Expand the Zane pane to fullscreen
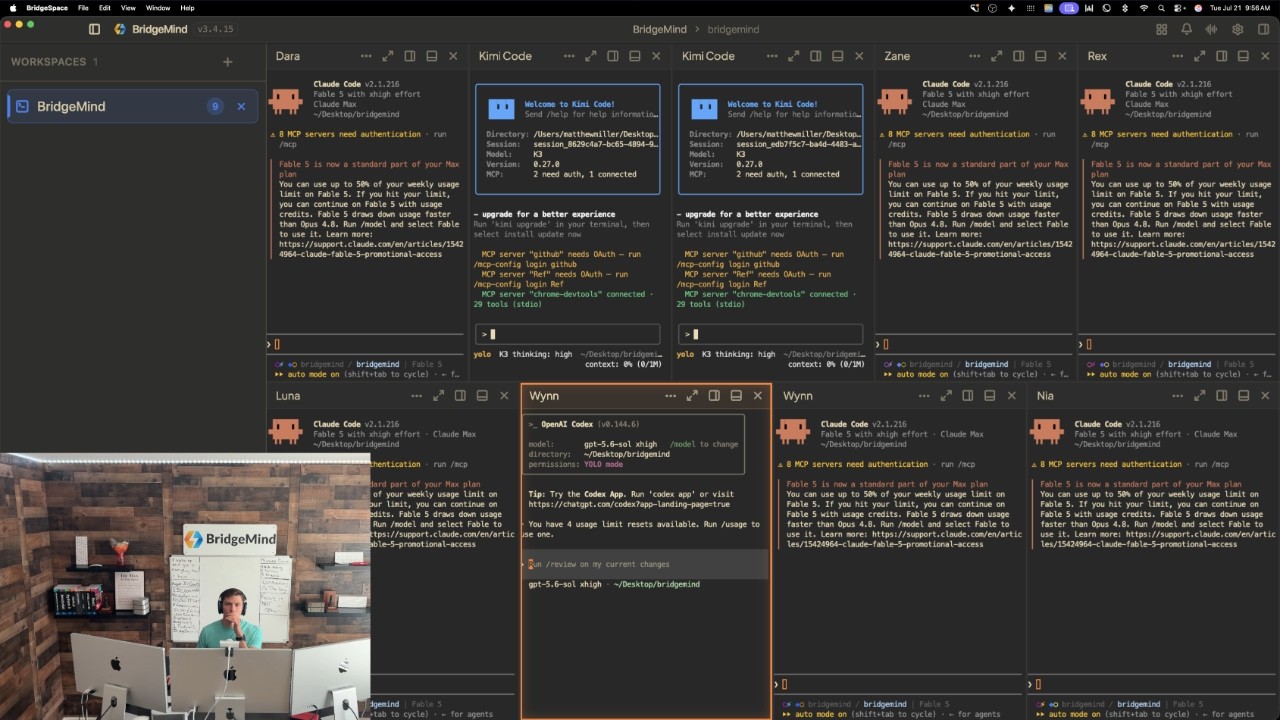 point(997,56)
